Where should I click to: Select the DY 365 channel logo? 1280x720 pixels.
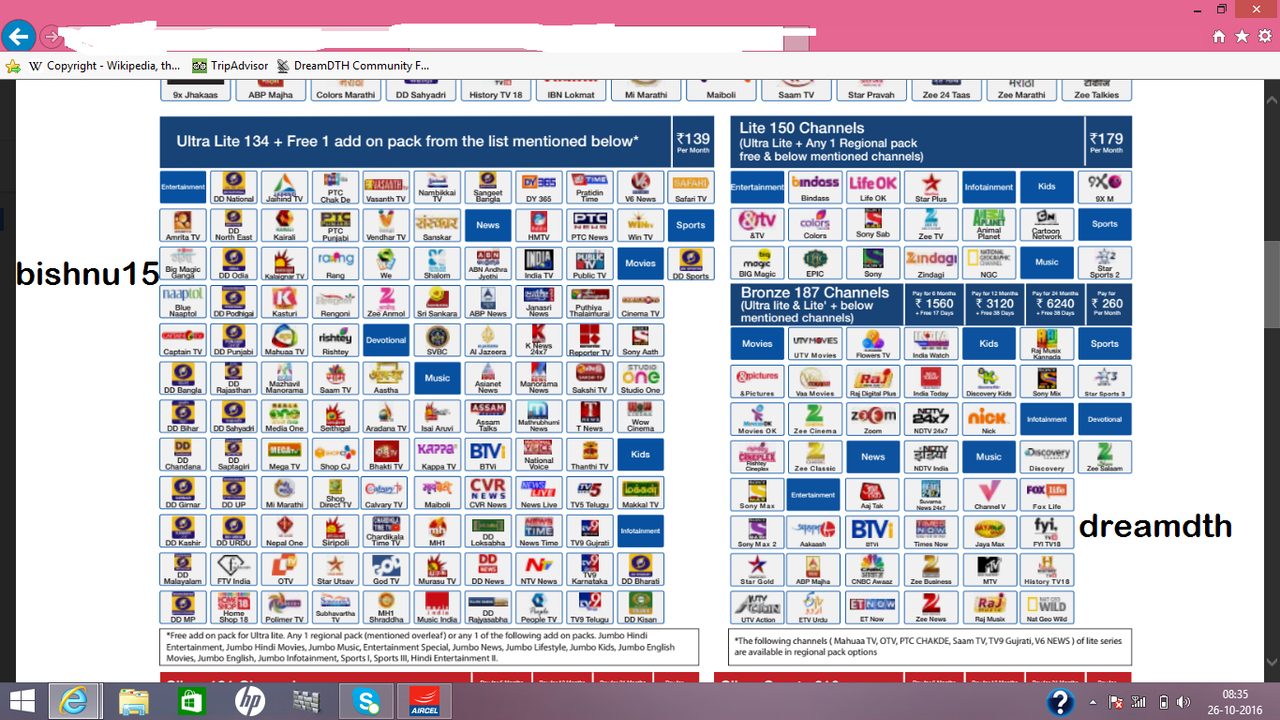(x=539, y=187)
